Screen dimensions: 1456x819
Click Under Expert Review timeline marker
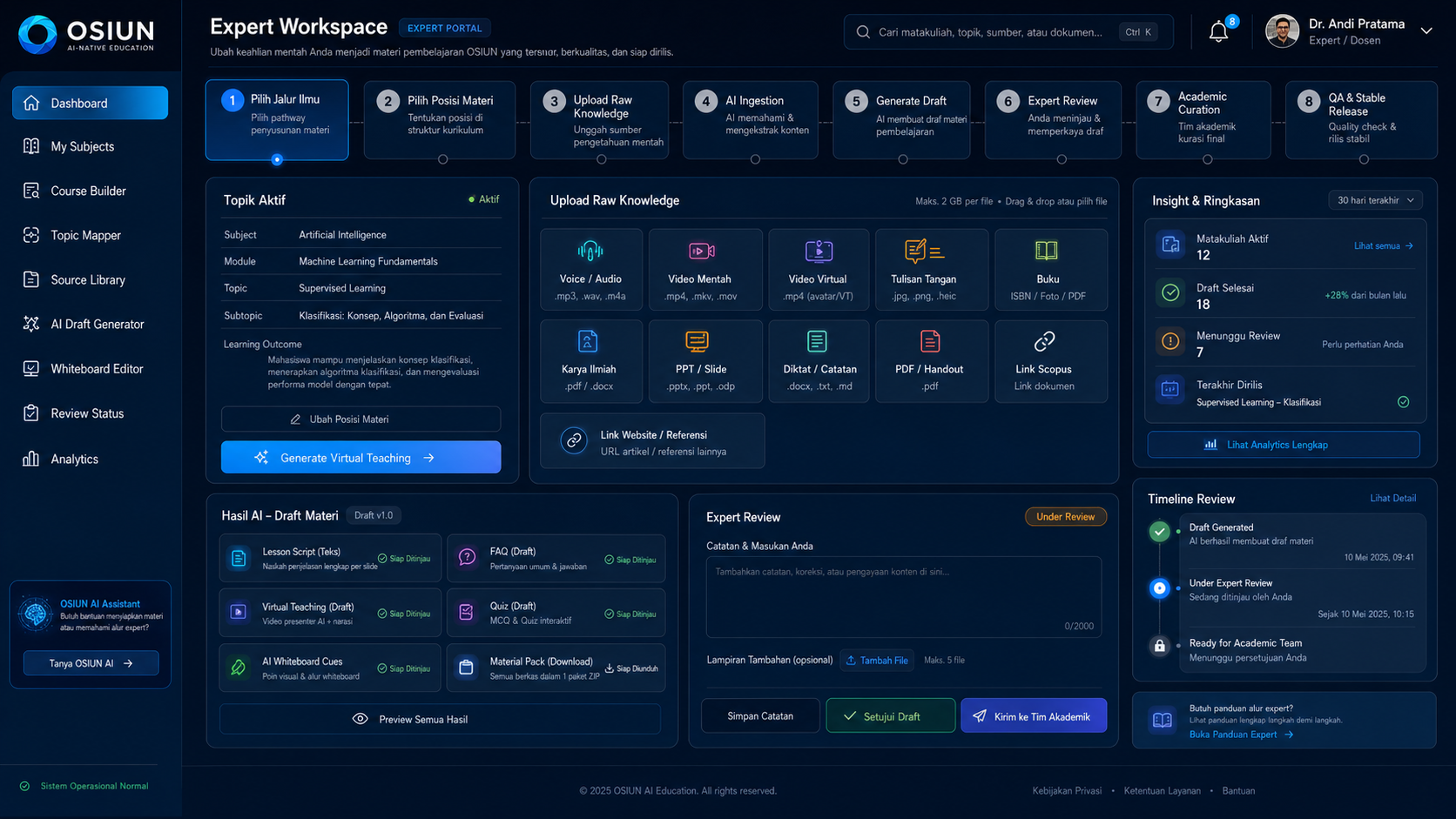click(x=1159, y=588)
